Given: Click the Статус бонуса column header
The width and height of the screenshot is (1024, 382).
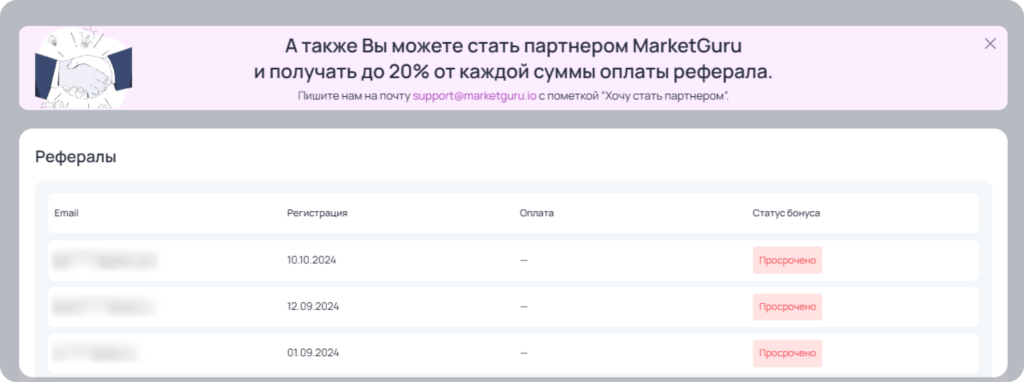Looking at the screenshot, I should (786, 214).
